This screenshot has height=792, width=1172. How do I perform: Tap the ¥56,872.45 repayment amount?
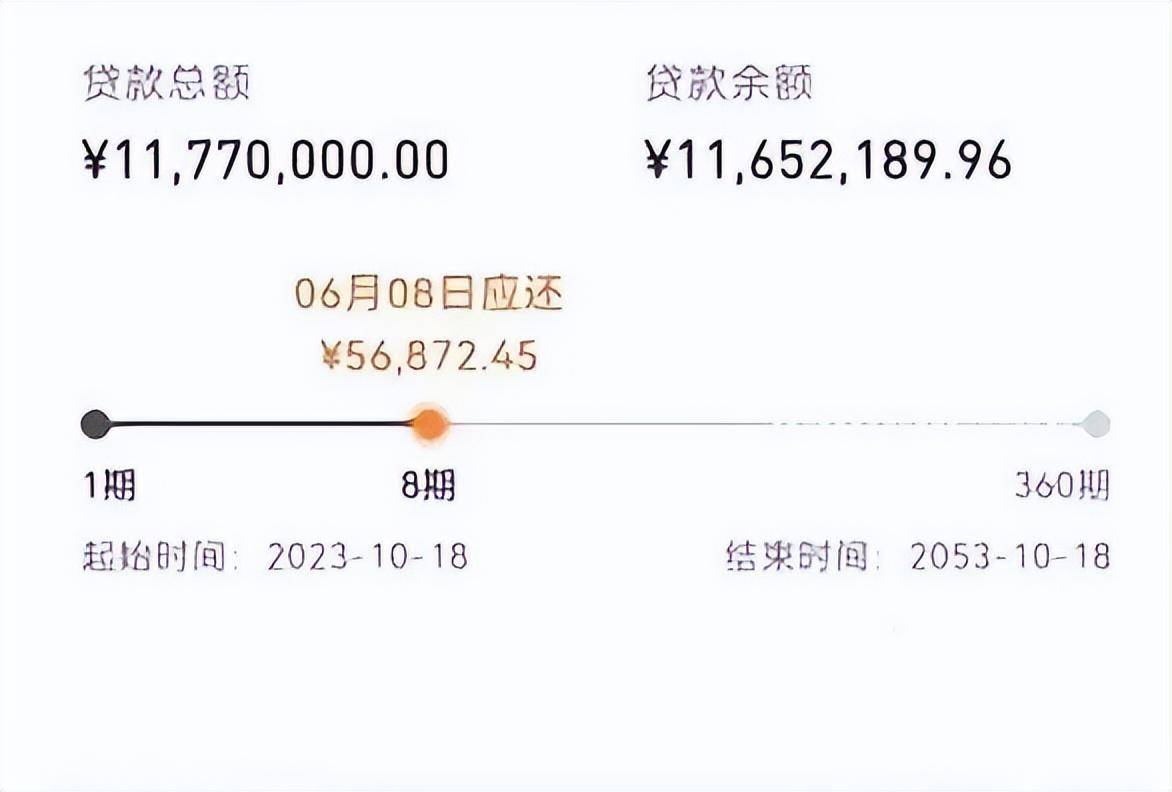coord(429,356)
